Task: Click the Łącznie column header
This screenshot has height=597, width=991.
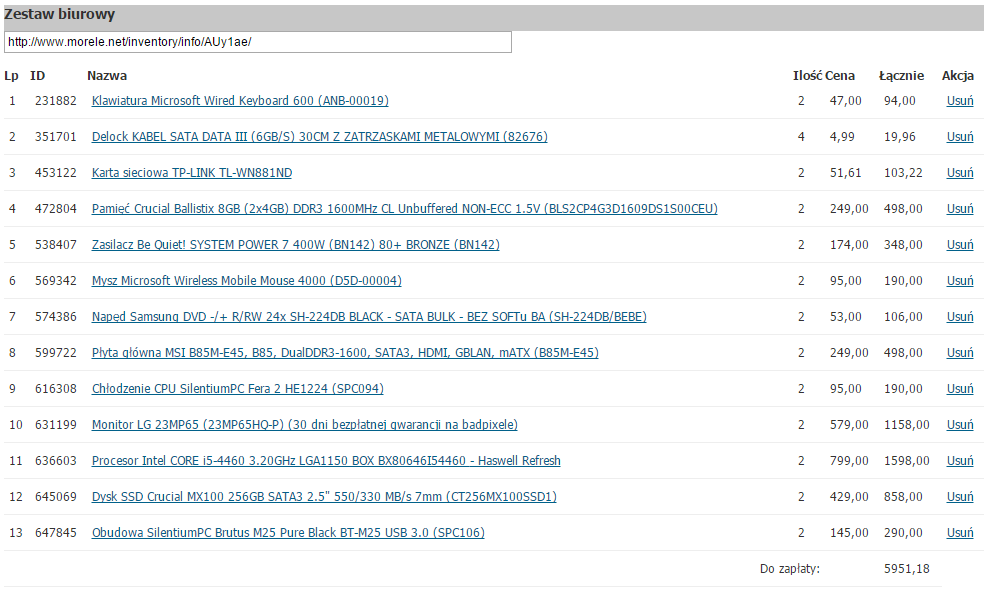Action: tap(901, 76)
